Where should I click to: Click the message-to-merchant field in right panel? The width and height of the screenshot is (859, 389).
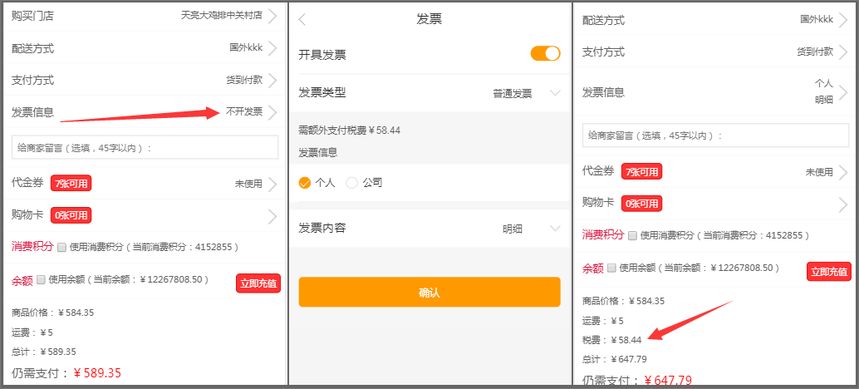click(x=715, y=135)
